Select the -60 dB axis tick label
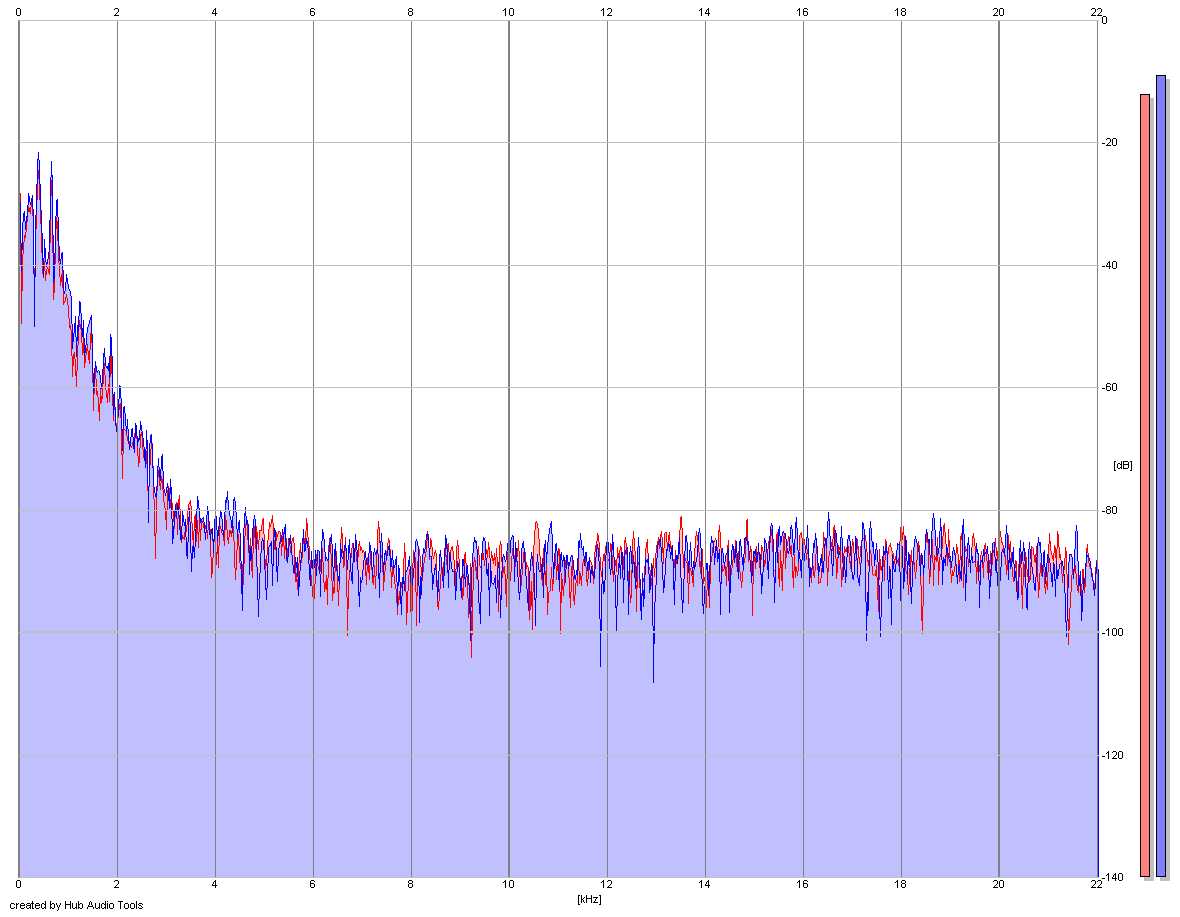This screenshot has width=1180, height=917. pos(1110,387)
